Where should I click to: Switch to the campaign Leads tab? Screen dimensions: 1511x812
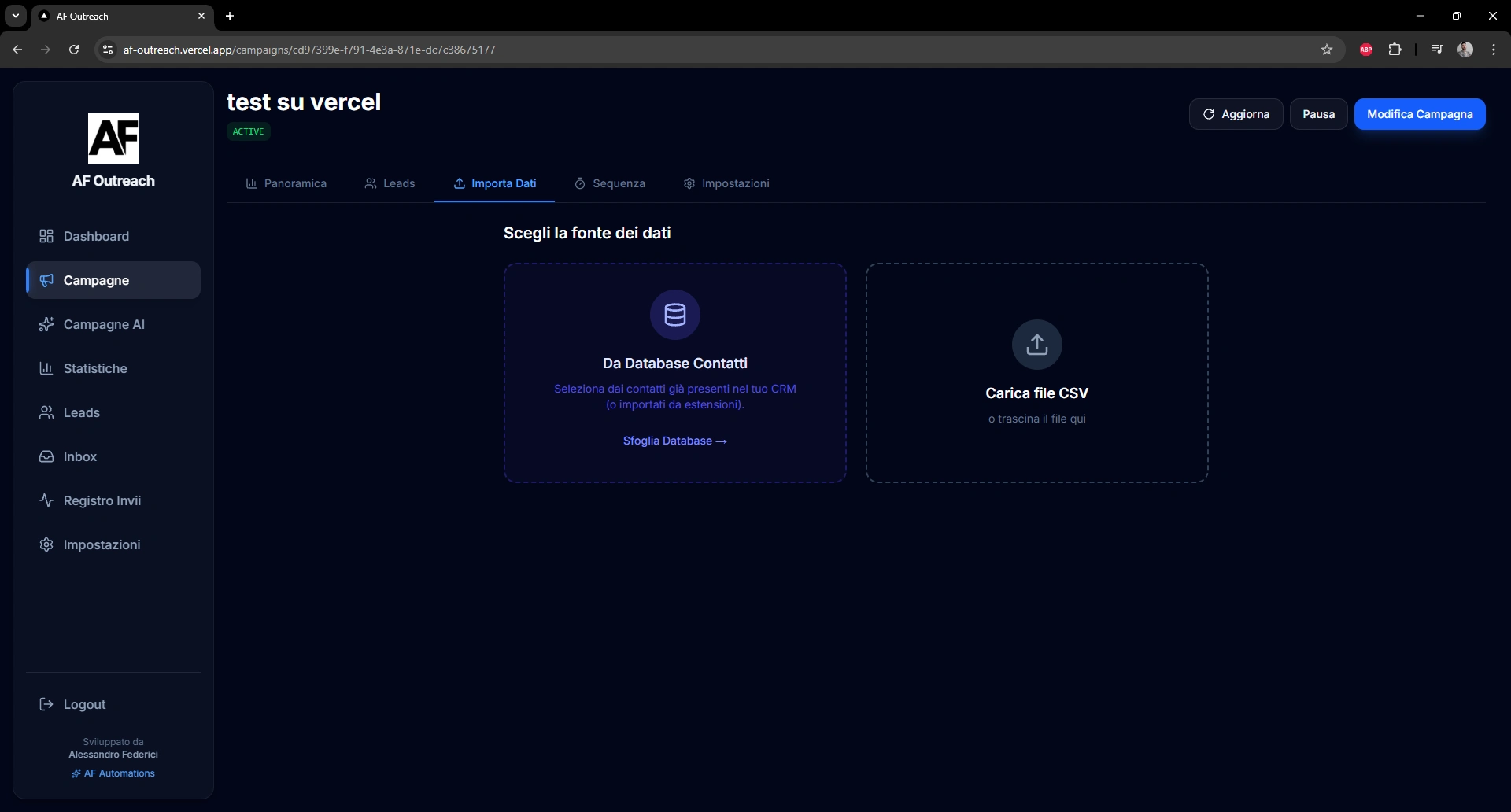(x=390, y=183)
